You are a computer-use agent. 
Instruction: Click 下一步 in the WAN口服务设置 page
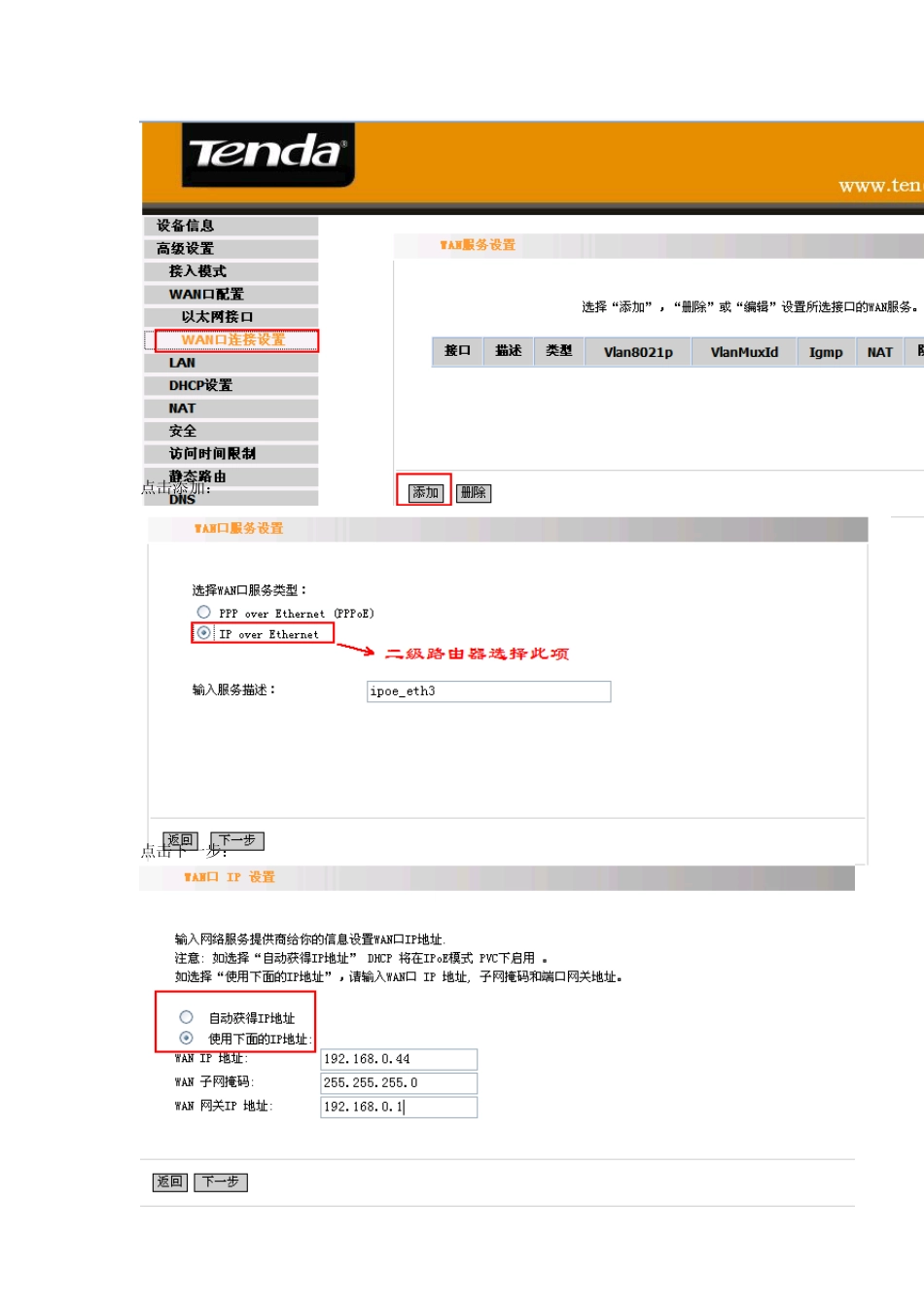[236, 840]
